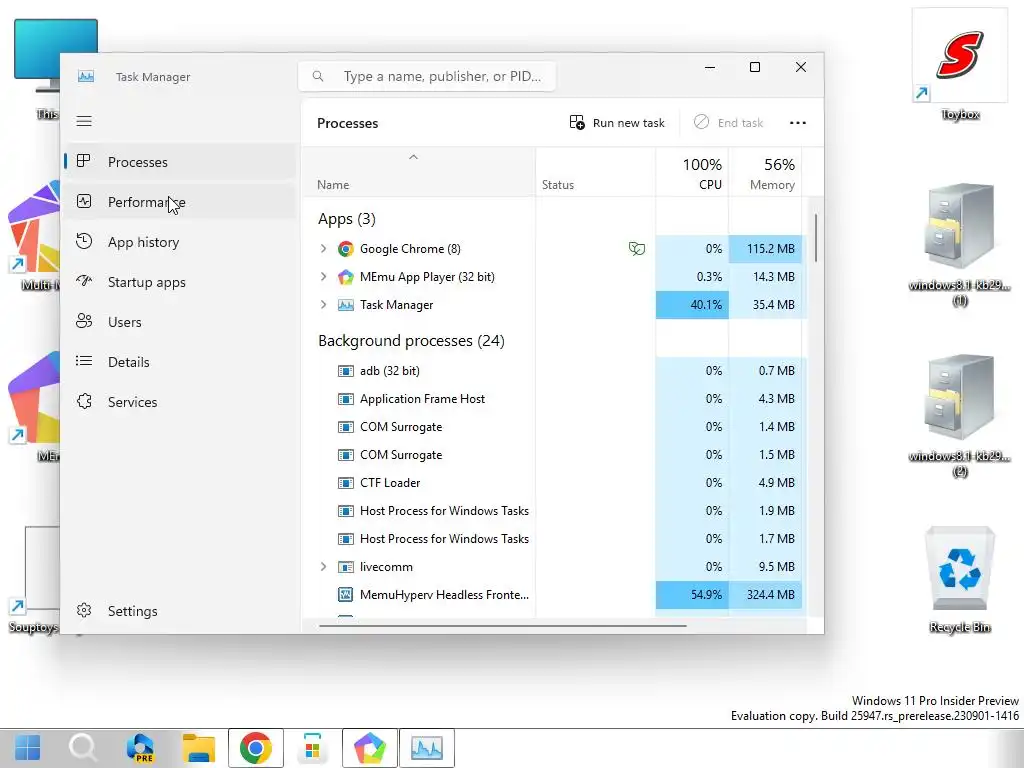Click the MemuHyperv Headless Frontend process icon
This screenshot has height=768, width=1024.
(345, 595)
